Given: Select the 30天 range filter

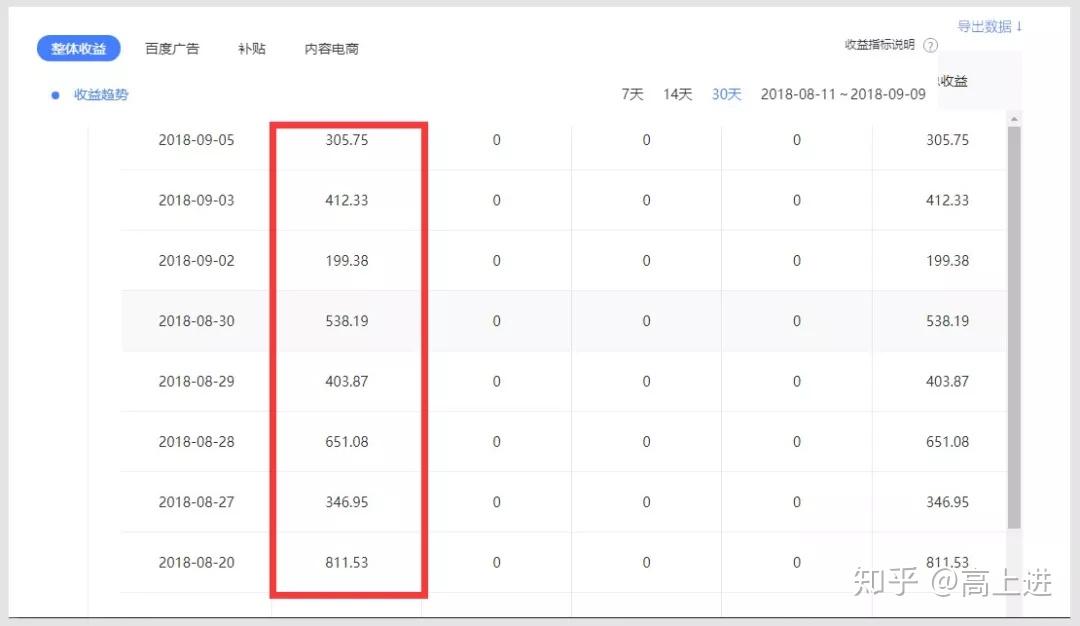Looking at the screenshot, I should pyautogui.click(x=727, y=94).
